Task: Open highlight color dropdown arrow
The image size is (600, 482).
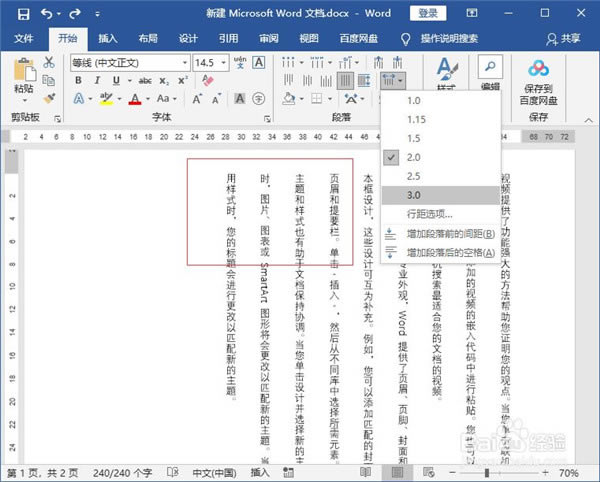Action: 119,99
